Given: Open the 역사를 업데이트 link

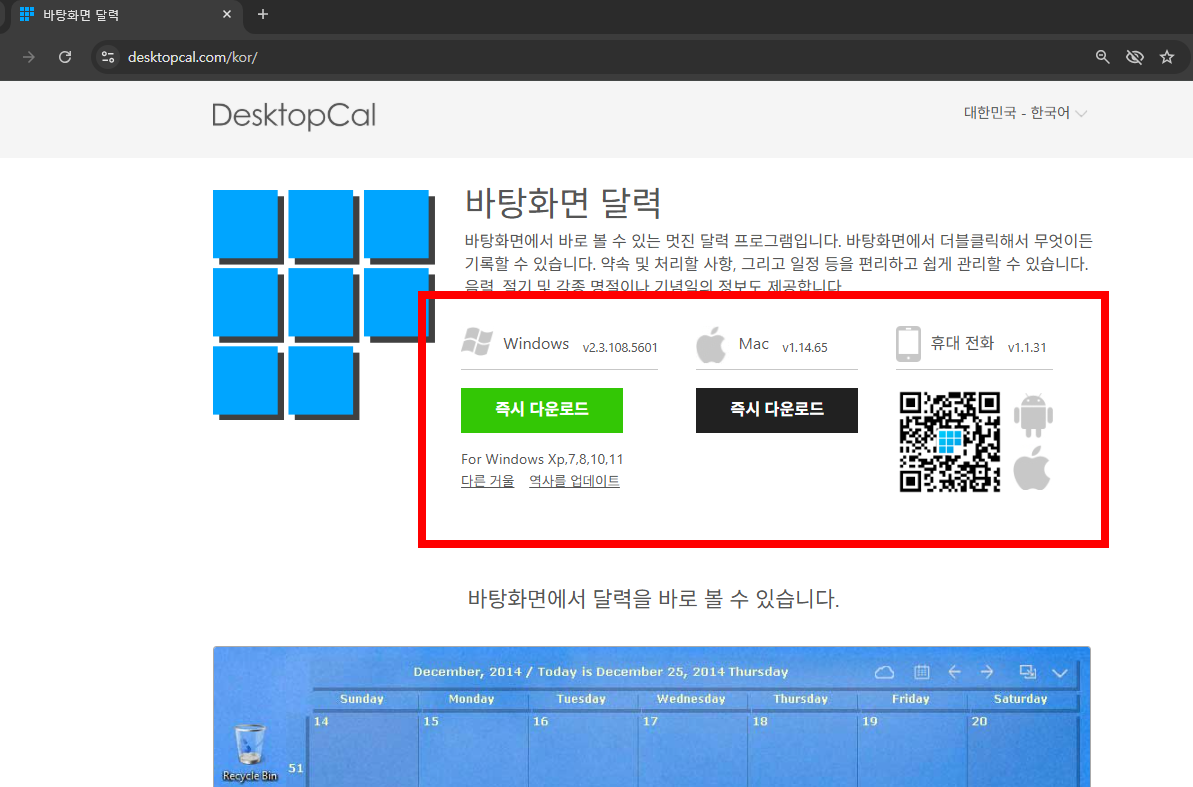Looking at the screenshot, I should (573, 480).
